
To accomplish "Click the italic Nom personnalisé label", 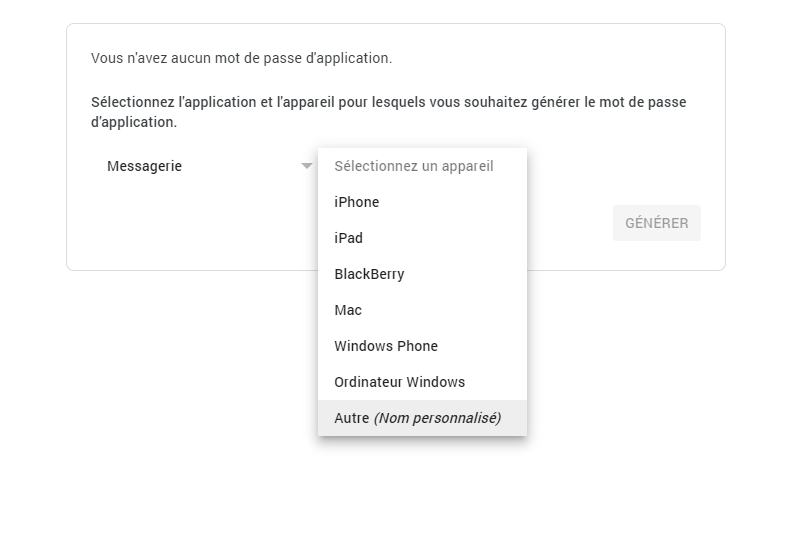I will (x=438, y=418).
